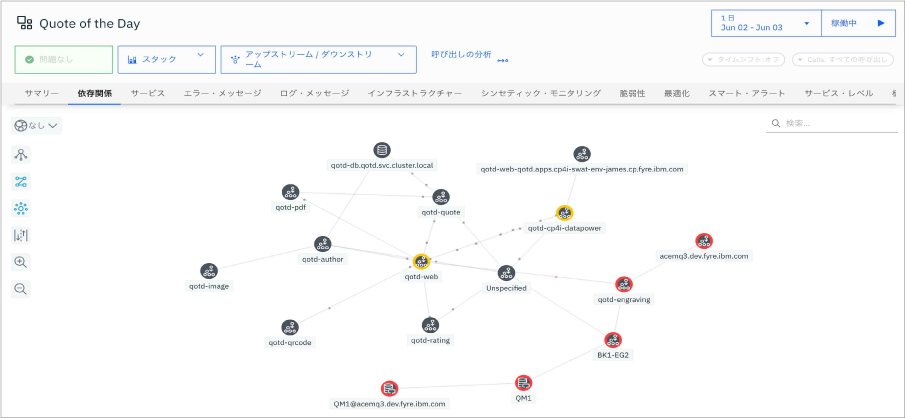Switch to the サービス tab
This screenshot has height=418, width=905.
[x=148, y=93]
